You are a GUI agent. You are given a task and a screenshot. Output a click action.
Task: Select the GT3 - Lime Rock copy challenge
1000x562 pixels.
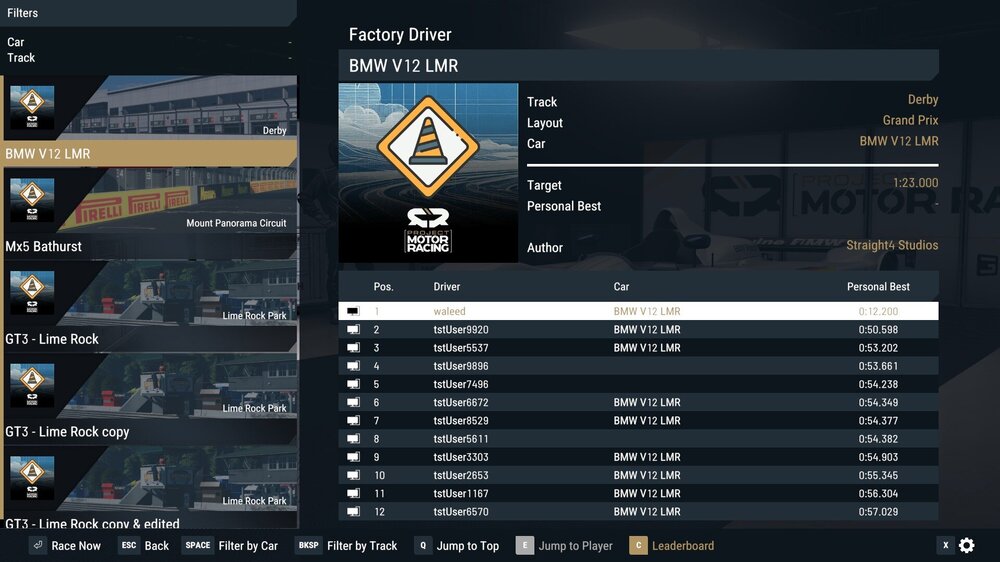point(150,399)
